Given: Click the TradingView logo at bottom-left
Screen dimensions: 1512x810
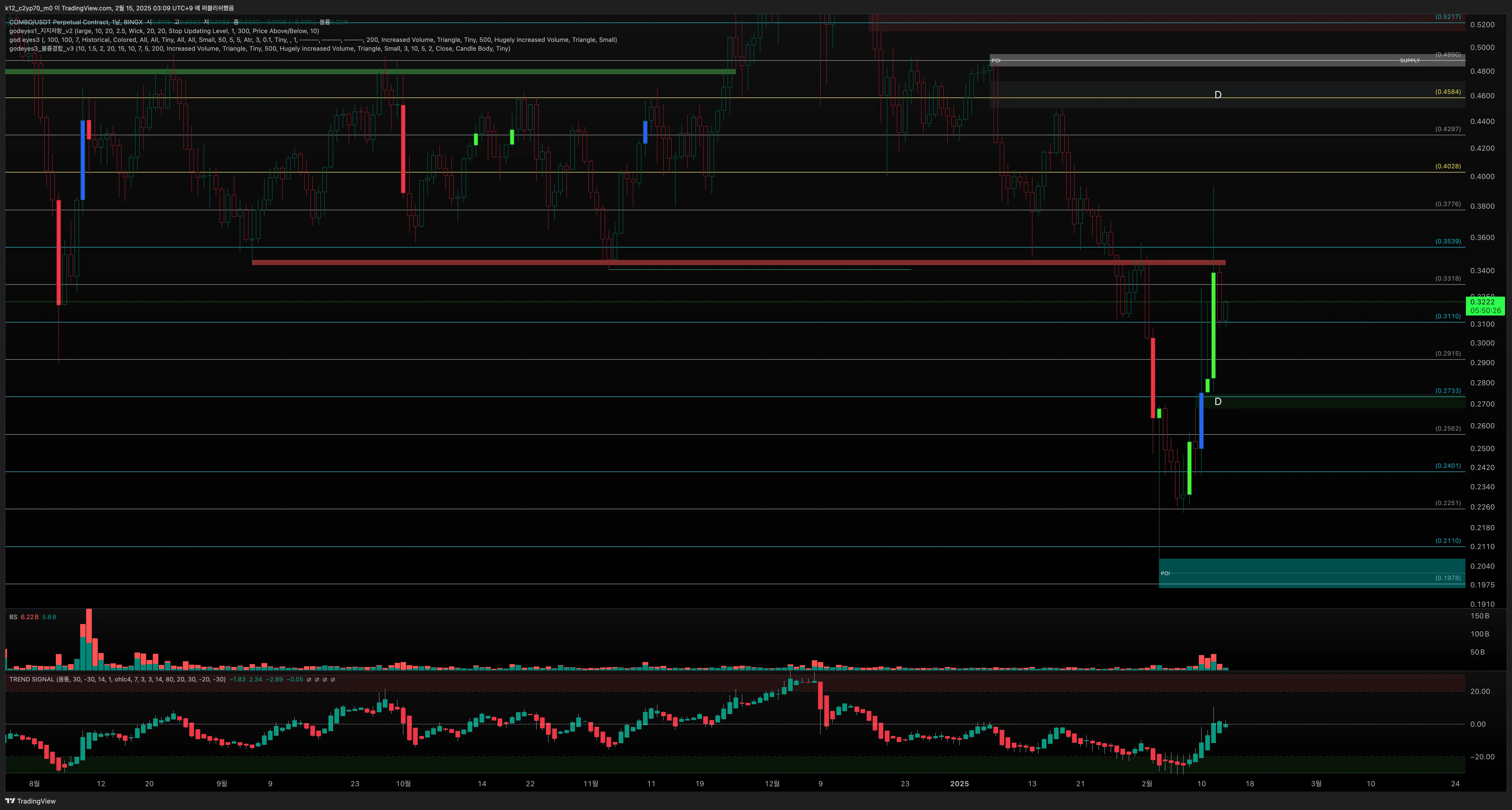Looking at the screenshot, I should point(31,801).
